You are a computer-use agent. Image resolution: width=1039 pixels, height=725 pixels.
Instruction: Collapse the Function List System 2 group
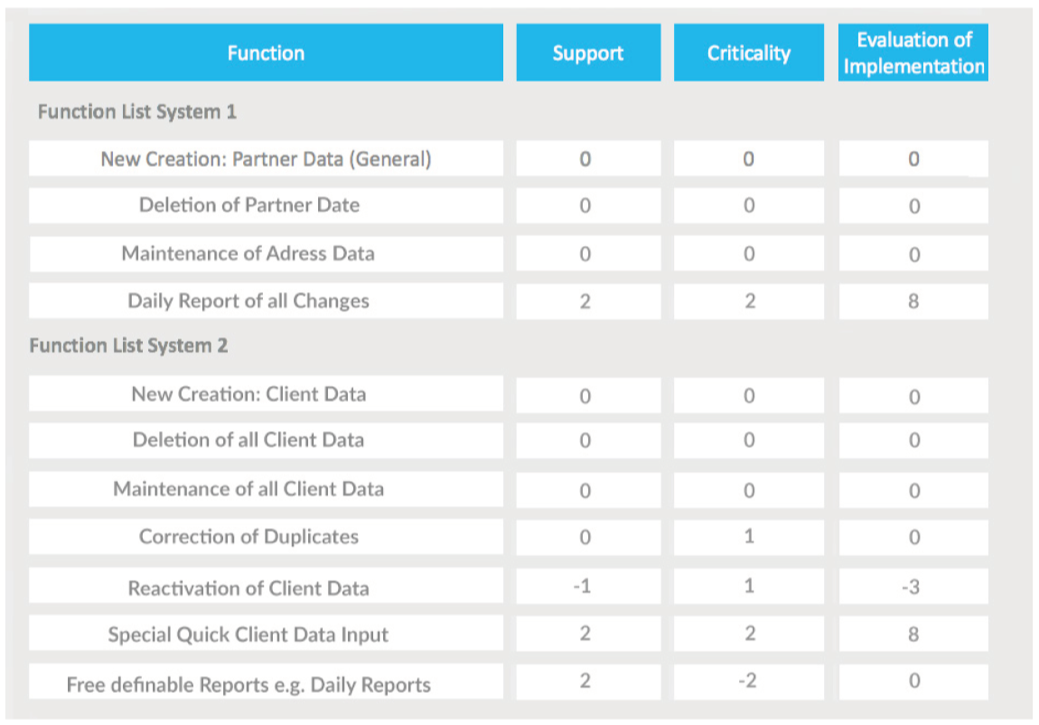[x=138, y=345]
